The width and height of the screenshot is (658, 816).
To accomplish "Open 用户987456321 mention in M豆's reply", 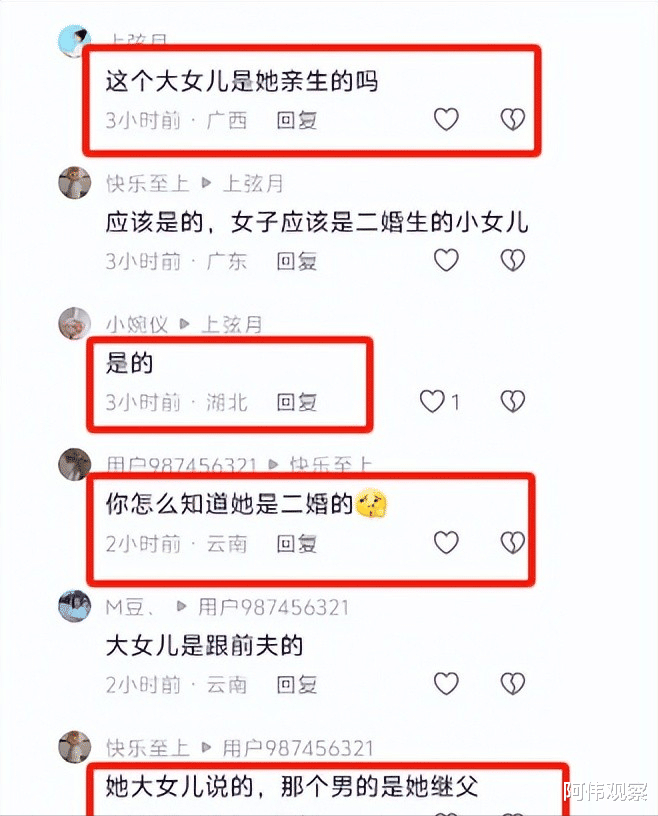I will coord(273,607).
